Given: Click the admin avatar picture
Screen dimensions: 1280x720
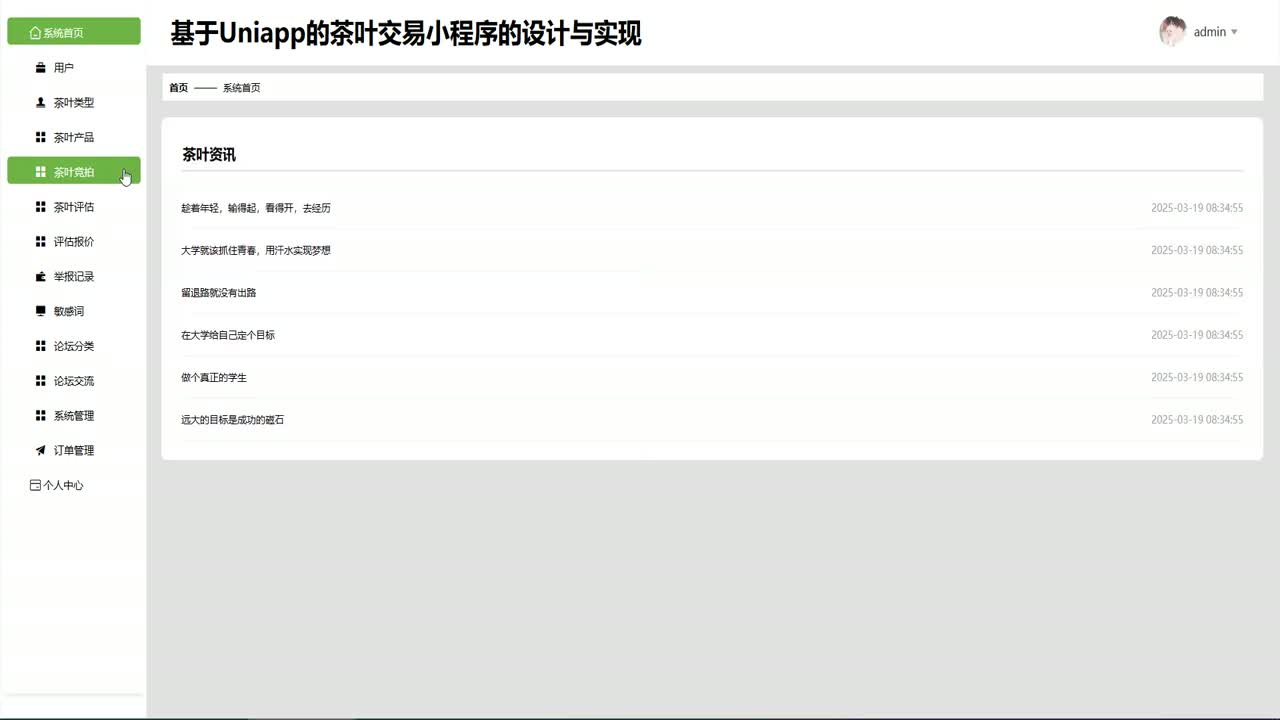Looking at the screenshot, I should click(1172, 31).
